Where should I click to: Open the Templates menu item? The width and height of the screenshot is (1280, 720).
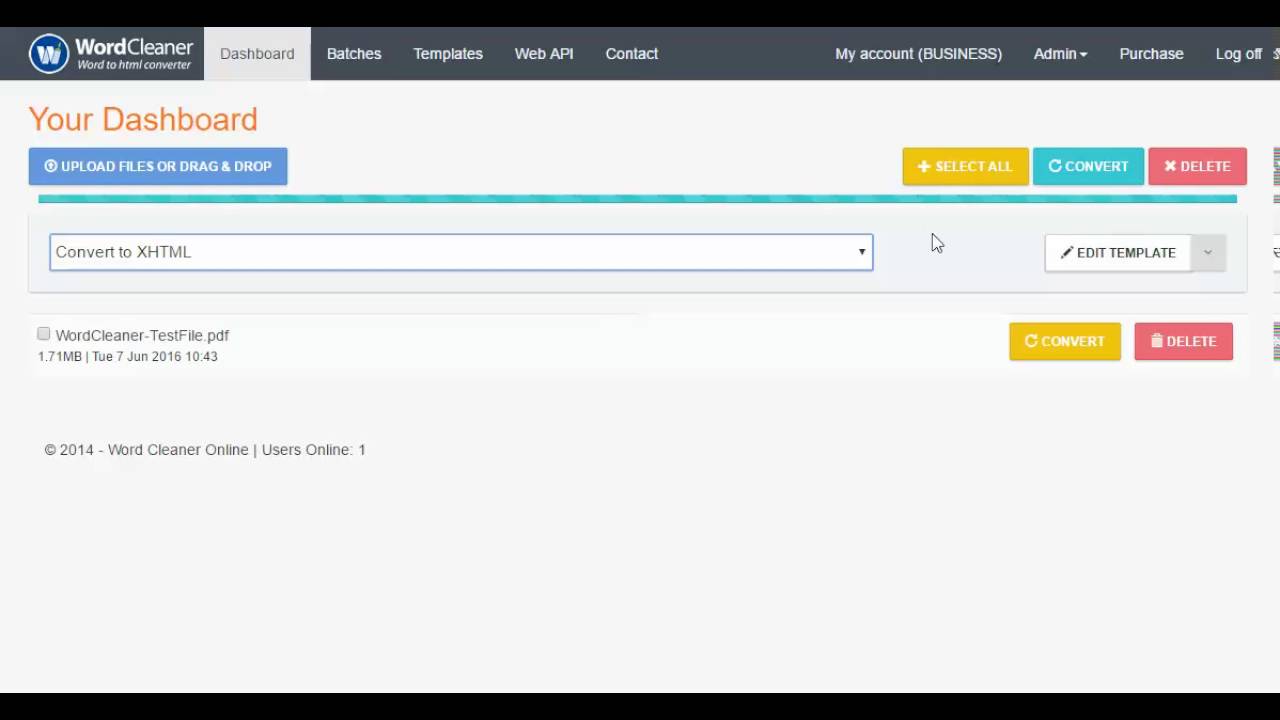point(448,54)
